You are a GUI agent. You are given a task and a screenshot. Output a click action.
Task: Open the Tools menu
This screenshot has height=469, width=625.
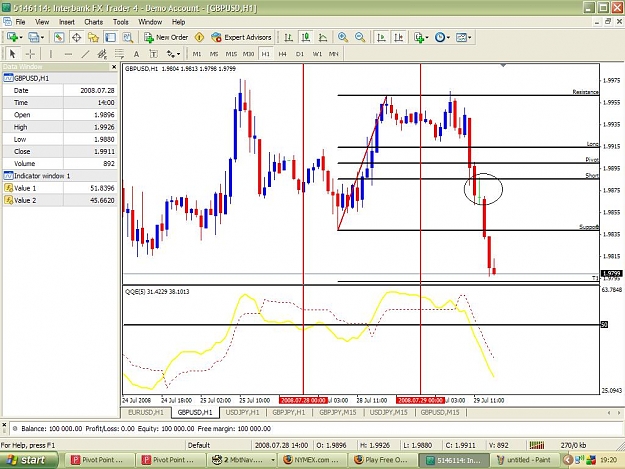(x=121, y=22)
